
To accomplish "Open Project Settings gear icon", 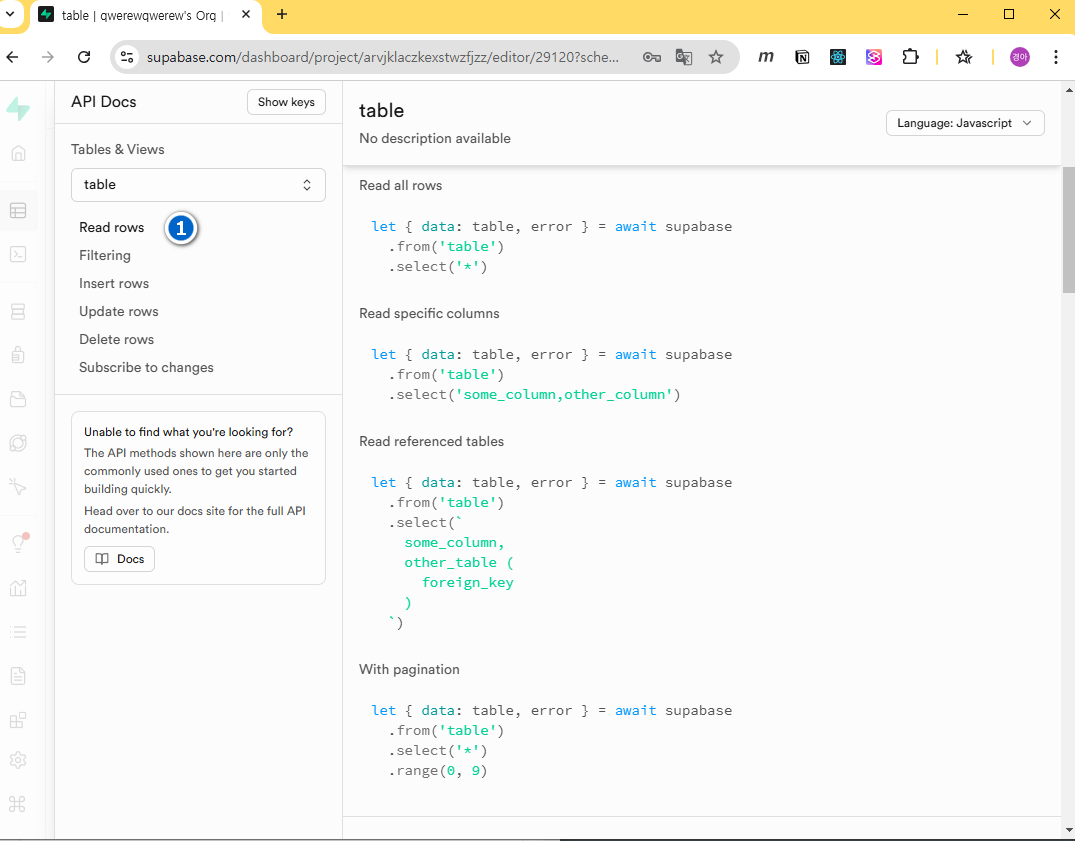I will point(18,760).
